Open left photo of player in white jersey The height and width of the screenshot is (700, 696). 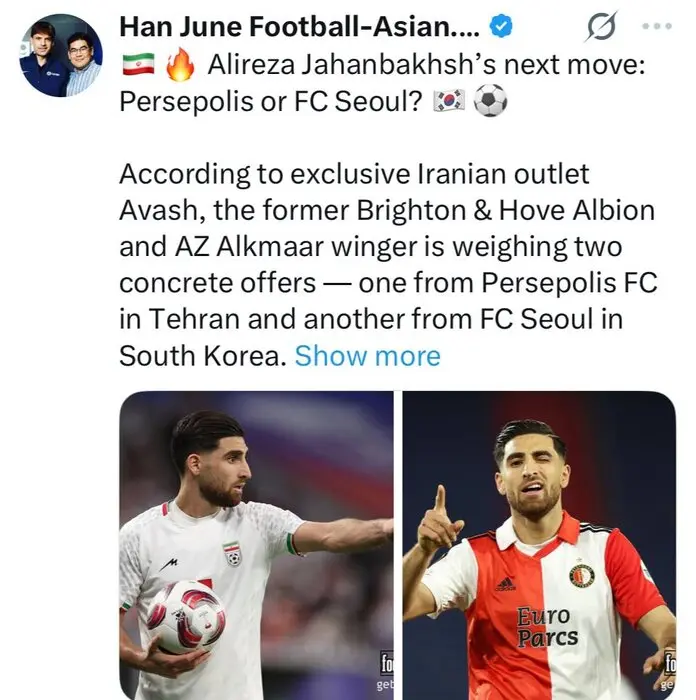[256, 545]
